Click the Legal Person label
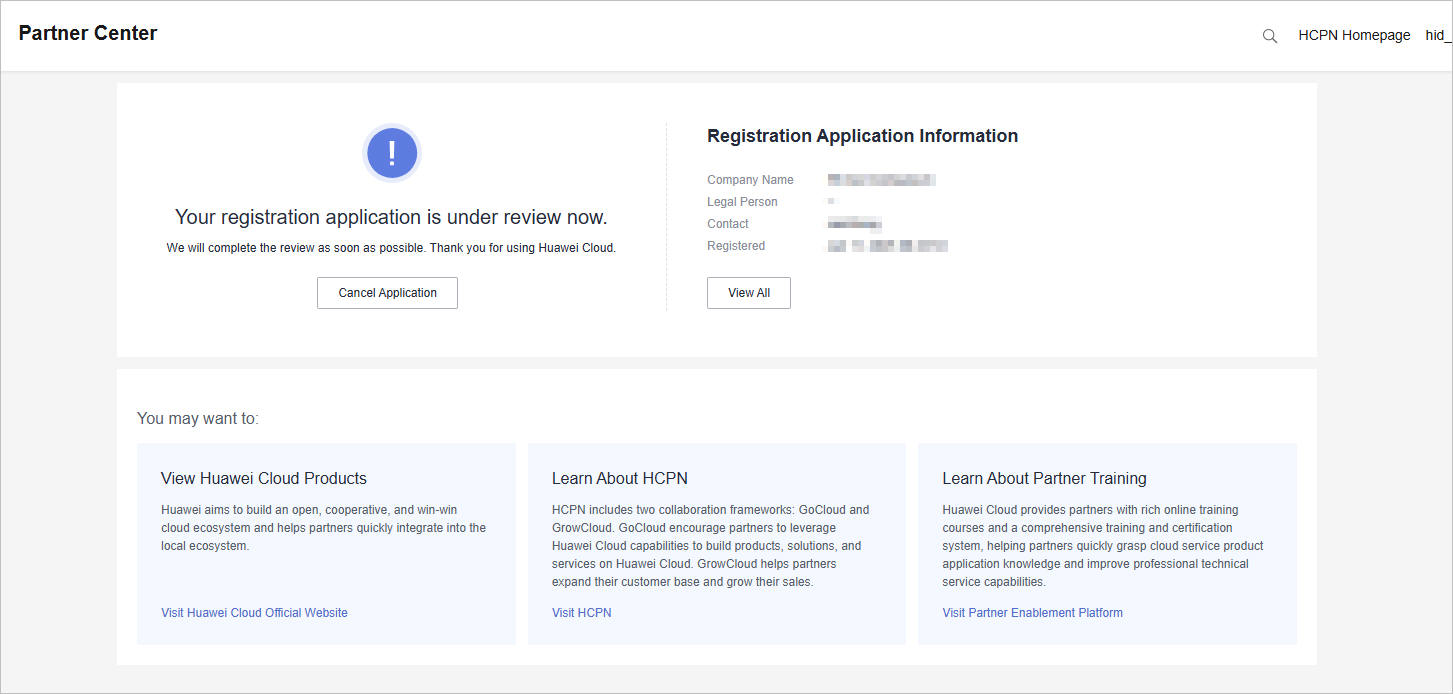Viewport: 1453px width, 694px height. click(x=742, y=202)
